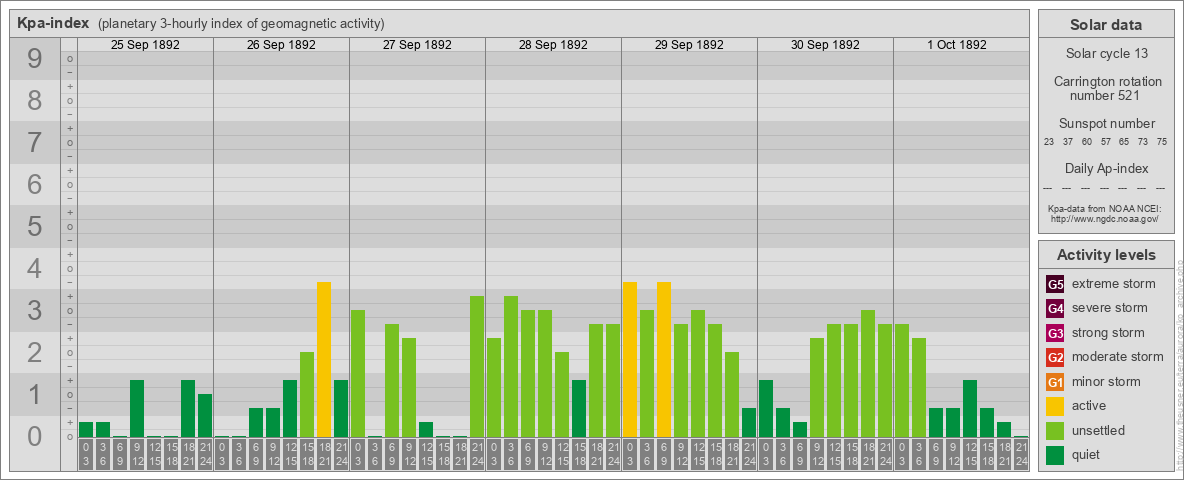Click the yellow active legend swatch
1184x480 pixels.
coord(1055,406)
